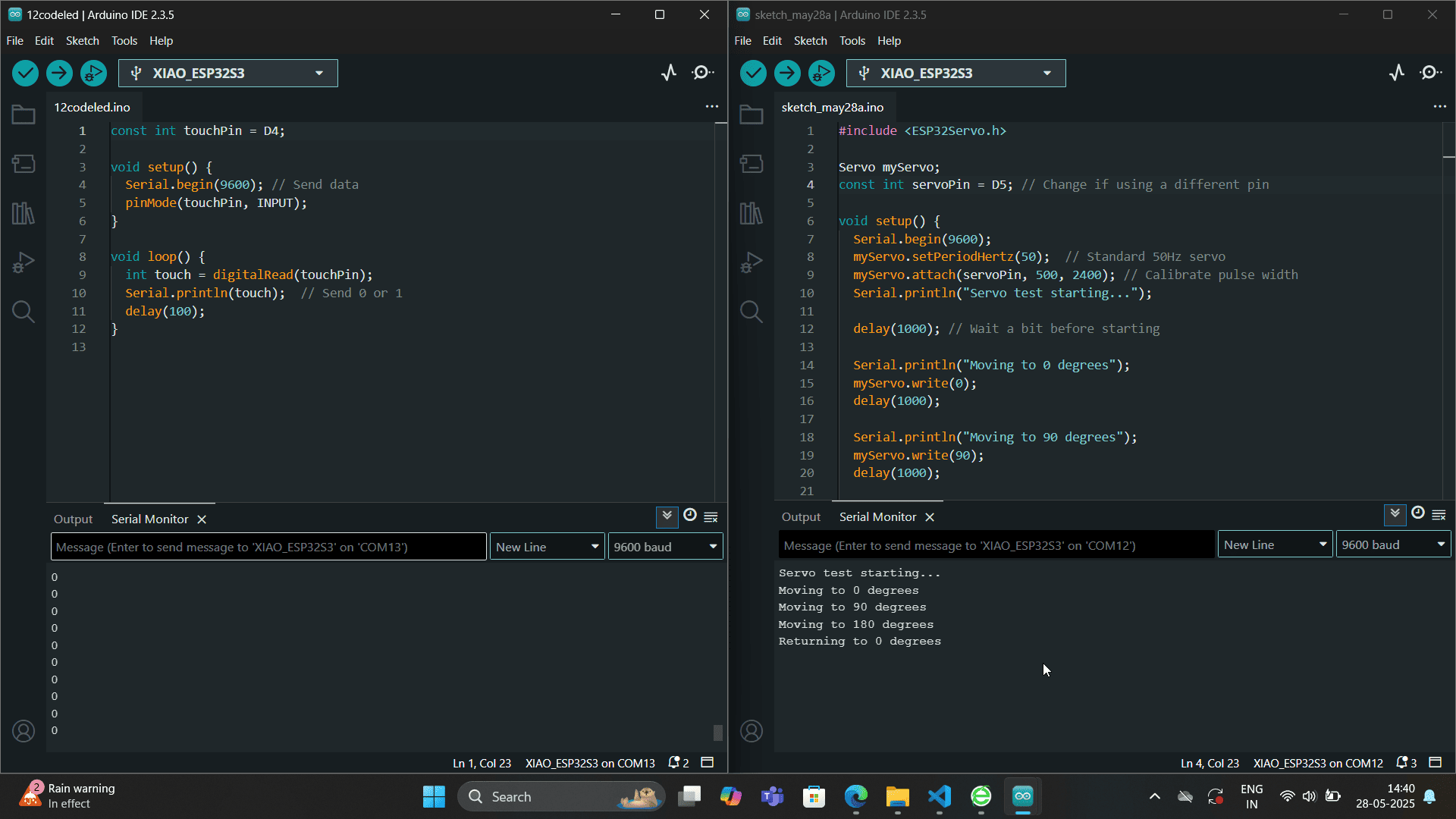The image size is (1456, 819).
Task: Open Visual Studio Code from taskbar
Action: pyautogui.click(x=939, y=796)
